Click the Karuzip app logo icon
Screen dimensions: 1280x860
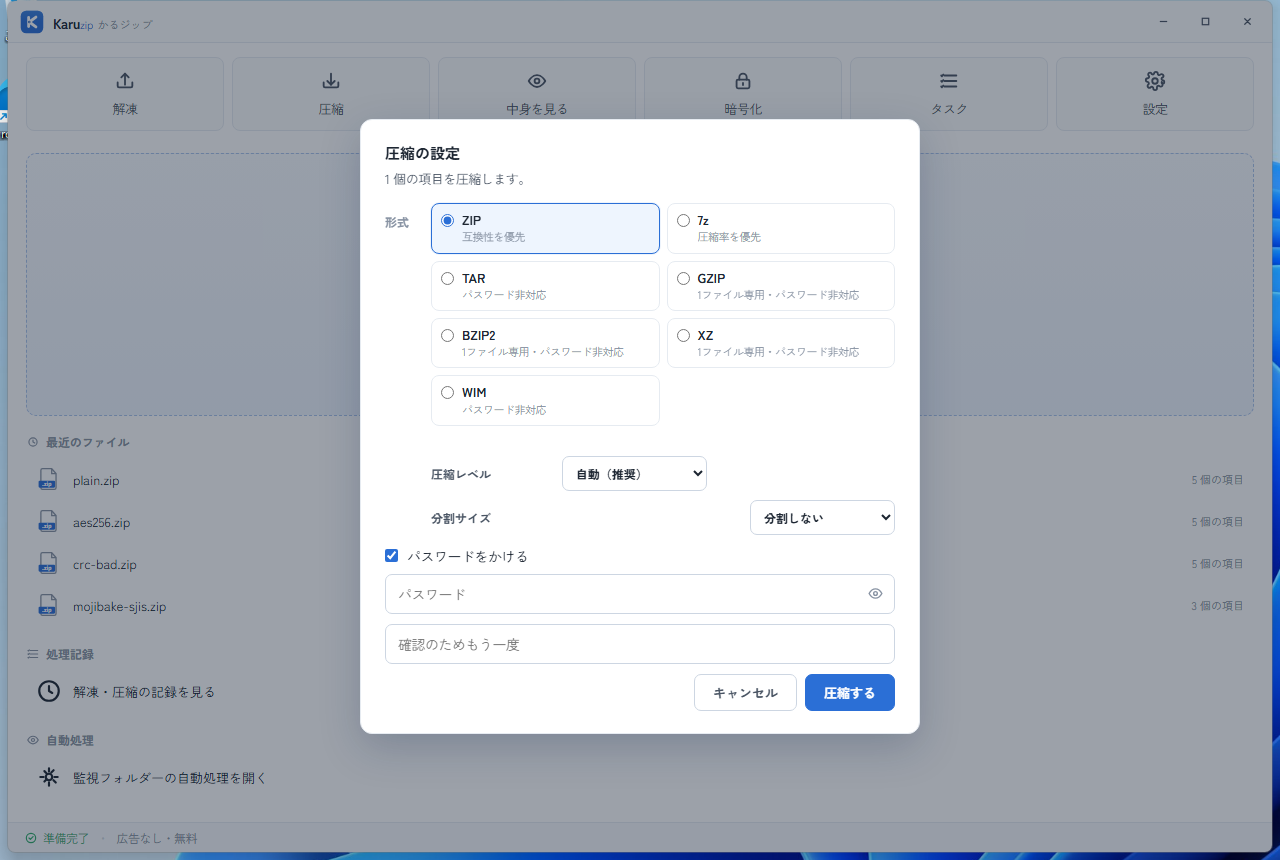(x=32, y=22)
